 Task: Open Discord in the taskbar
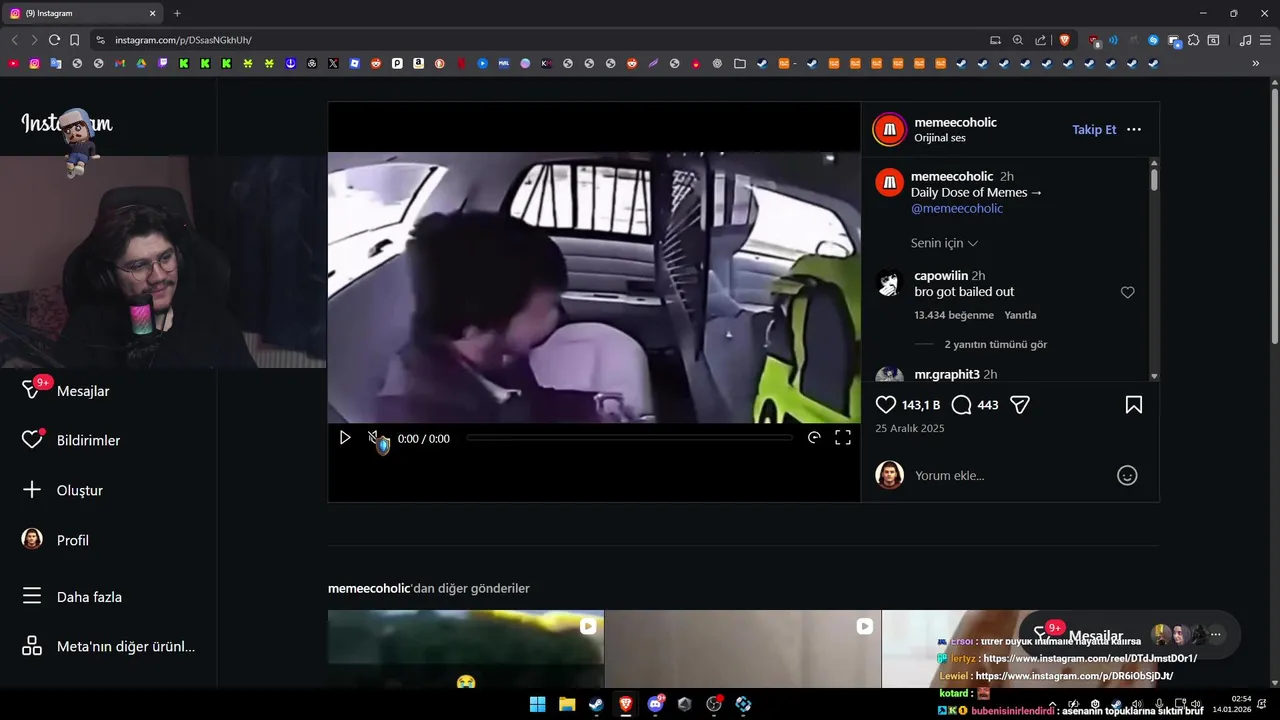[655, 704]
